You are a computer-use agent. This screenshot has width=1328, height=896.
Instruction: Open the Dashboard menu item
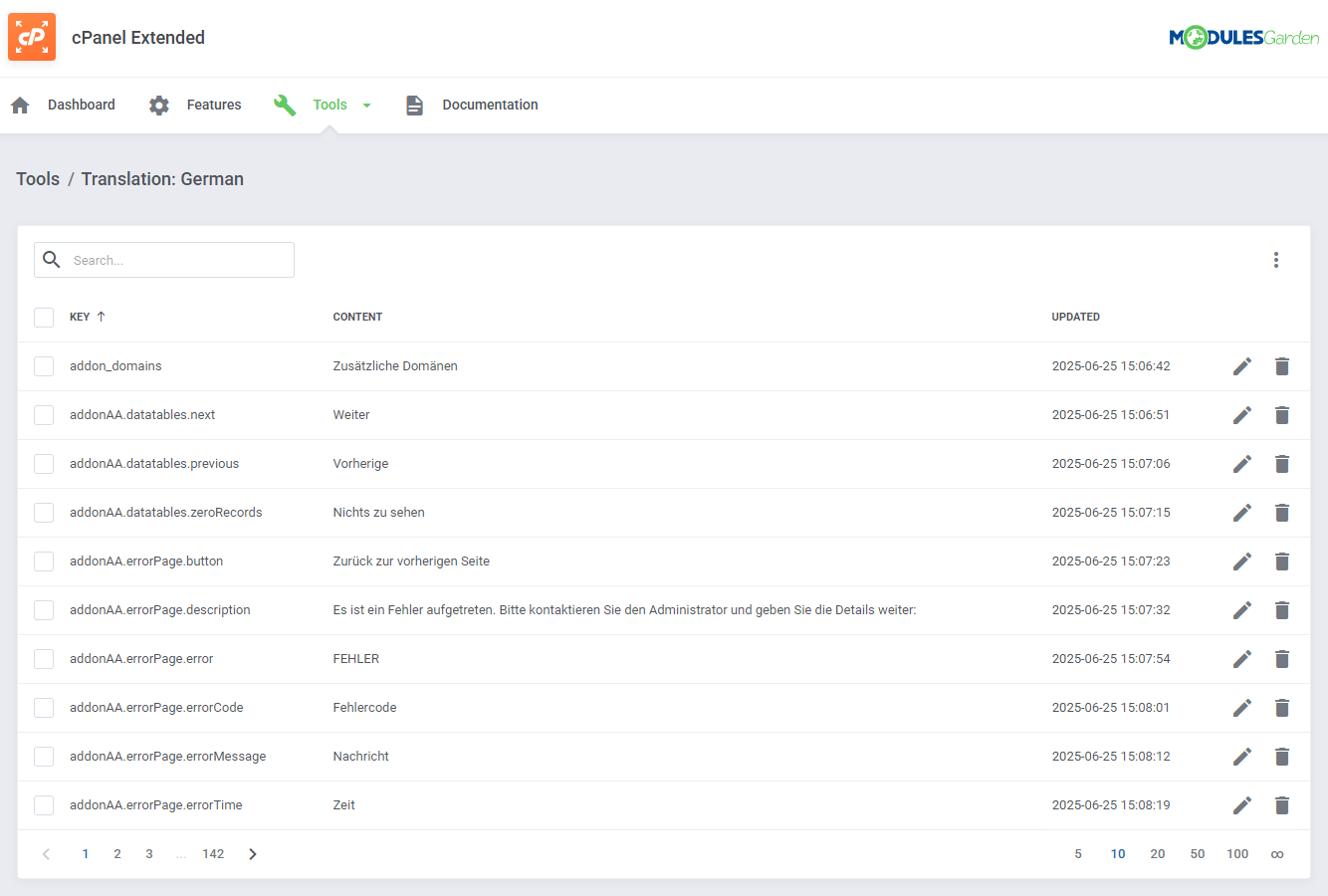pyautogui.click(x=82, y=105)
